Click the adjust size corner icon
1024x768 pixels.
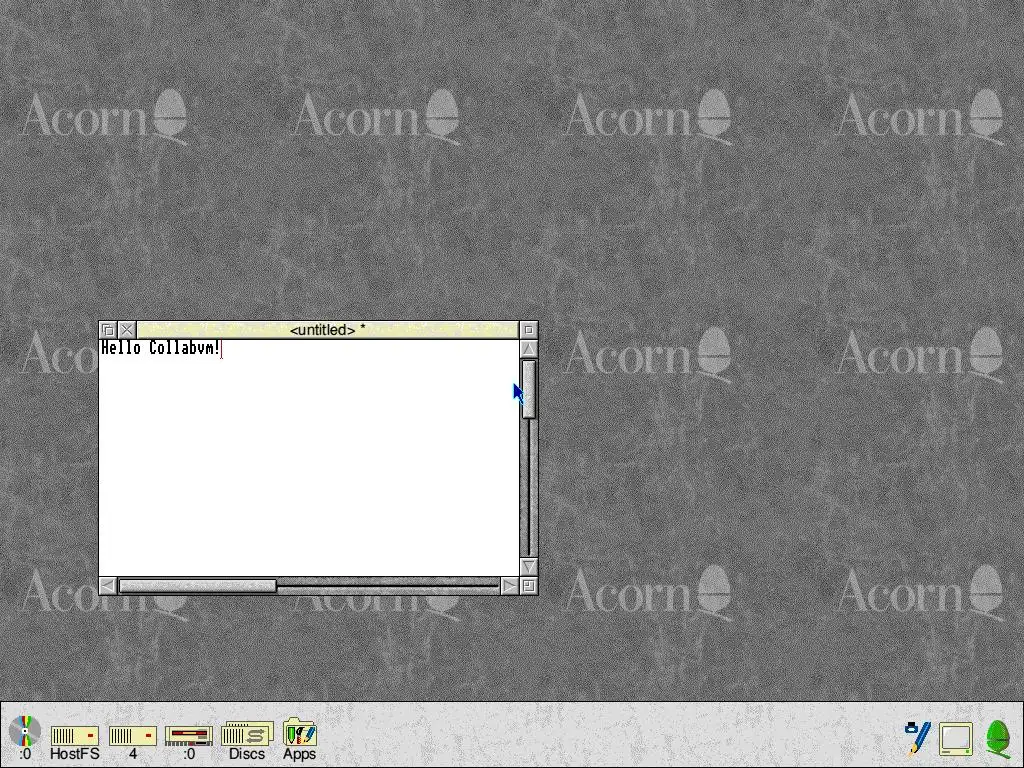(528, 586)
